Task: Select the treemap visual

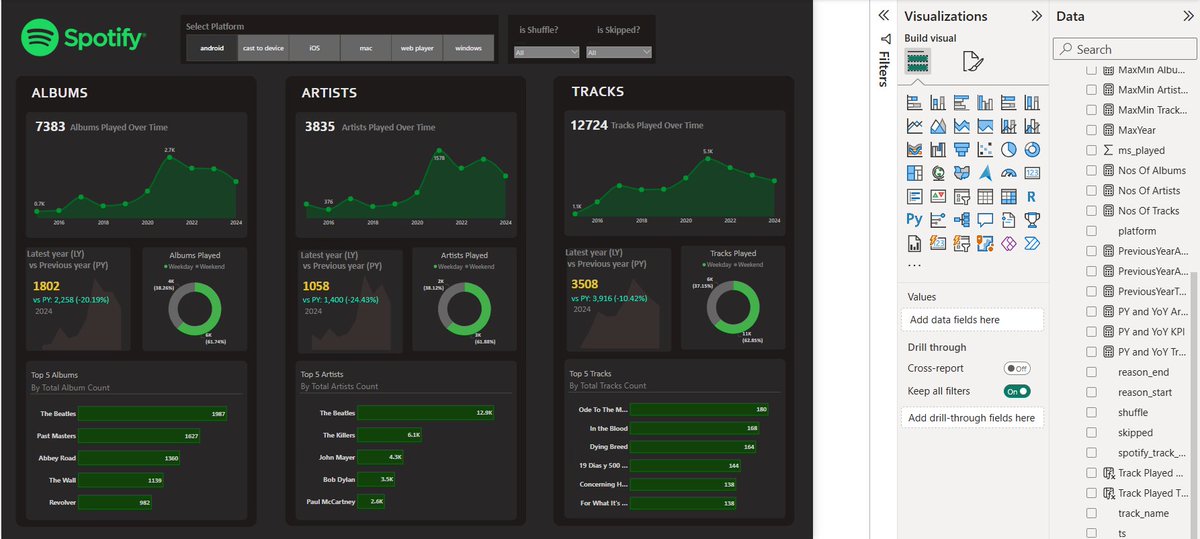Action: point(915,173)
